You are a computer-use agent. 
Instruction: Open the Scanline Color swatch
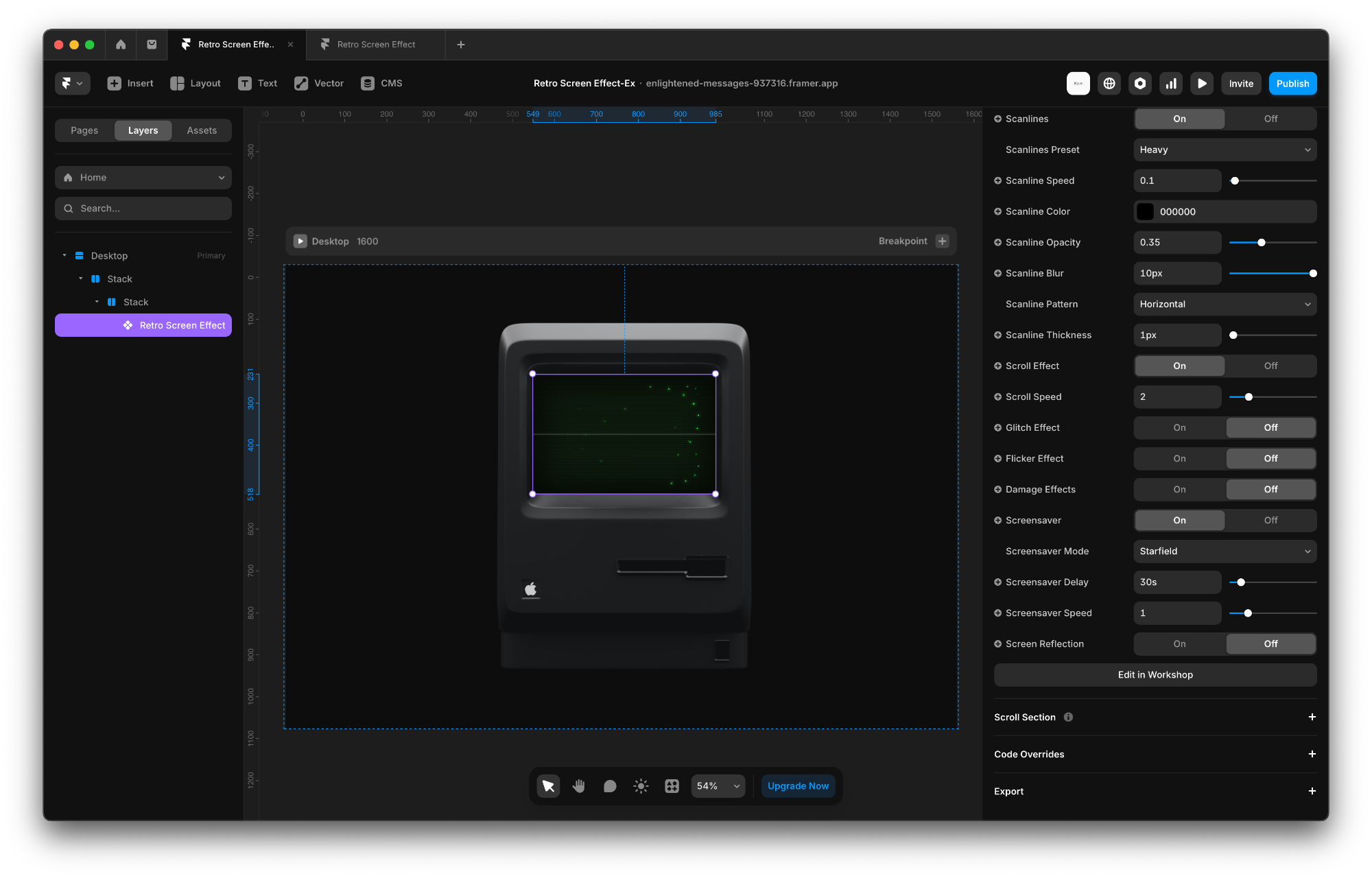point(1145,211)
